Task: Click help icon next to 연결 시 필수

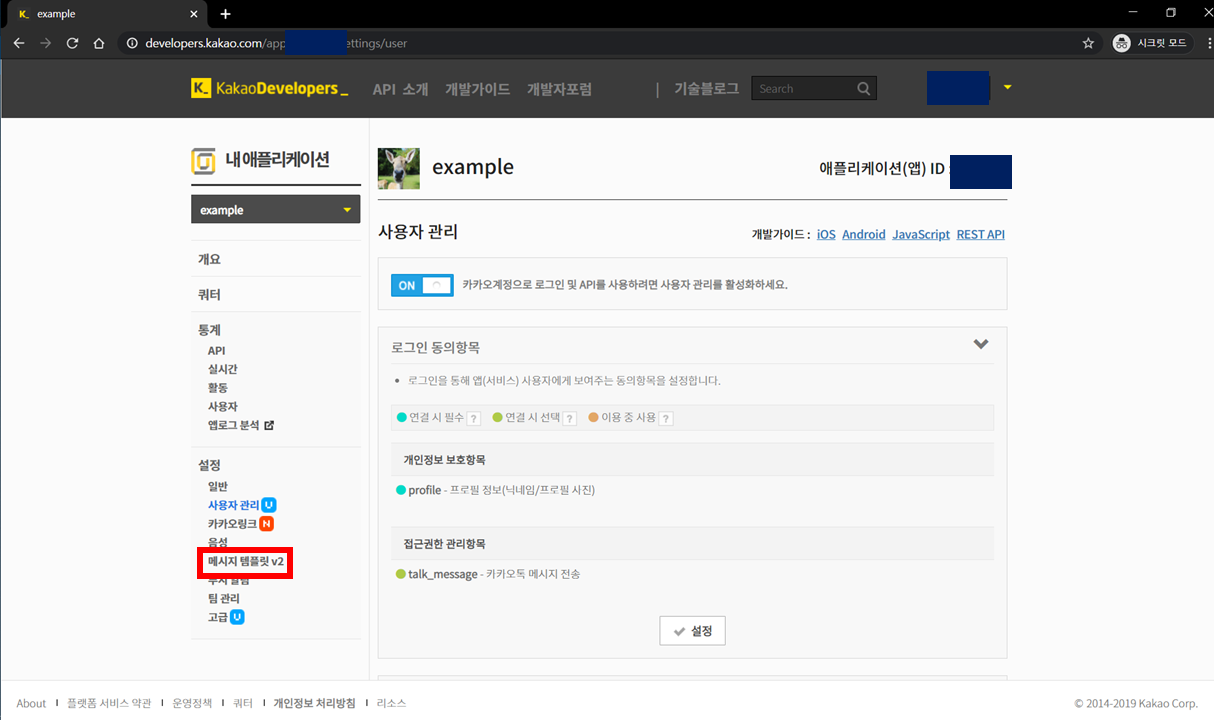Action: 474,418
